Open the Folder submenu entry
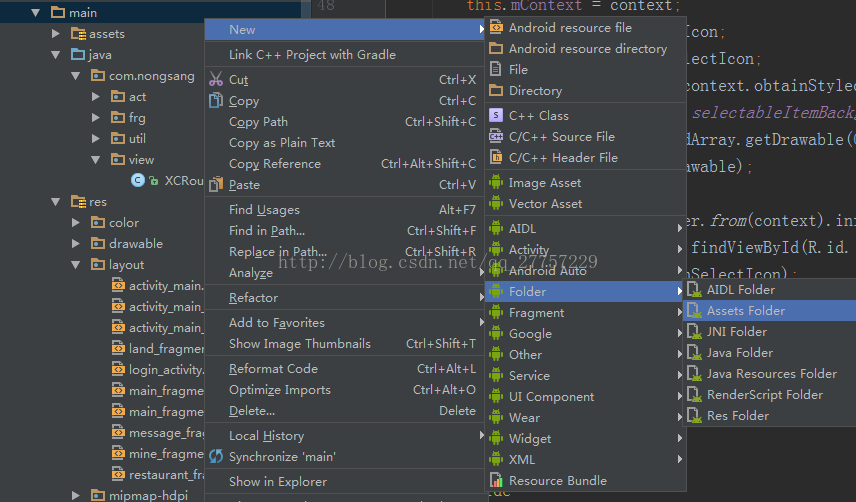Image resolution: width=856 pixels, height=502 pixels. point(585,291)
